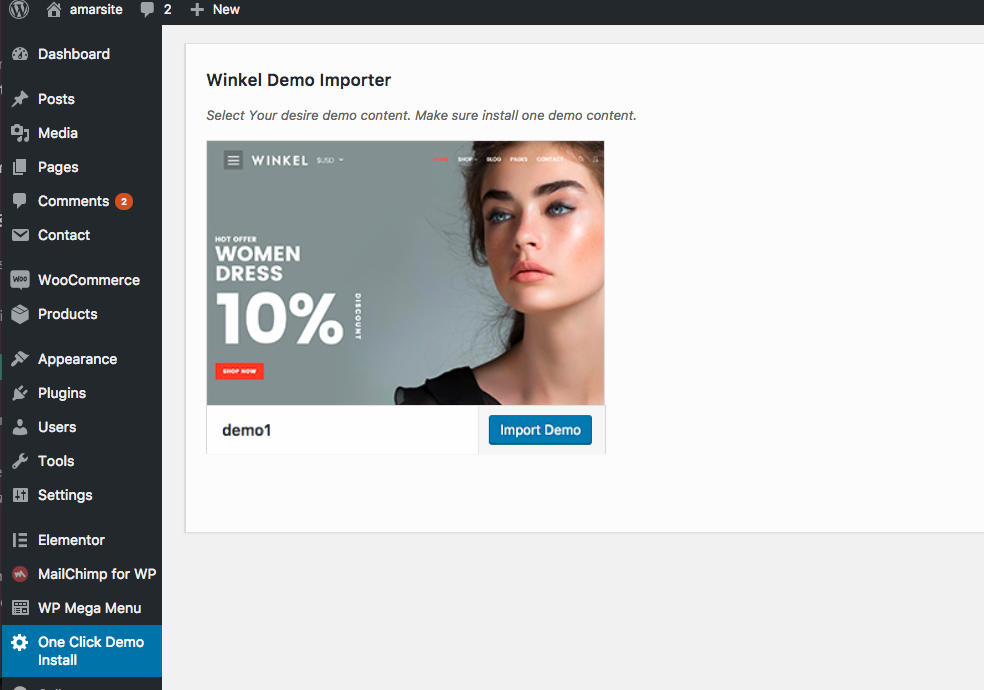This screenshot has width=984, height=690.
Task: Click the orange 2 badge on Comments
Action: coord(124,201)
